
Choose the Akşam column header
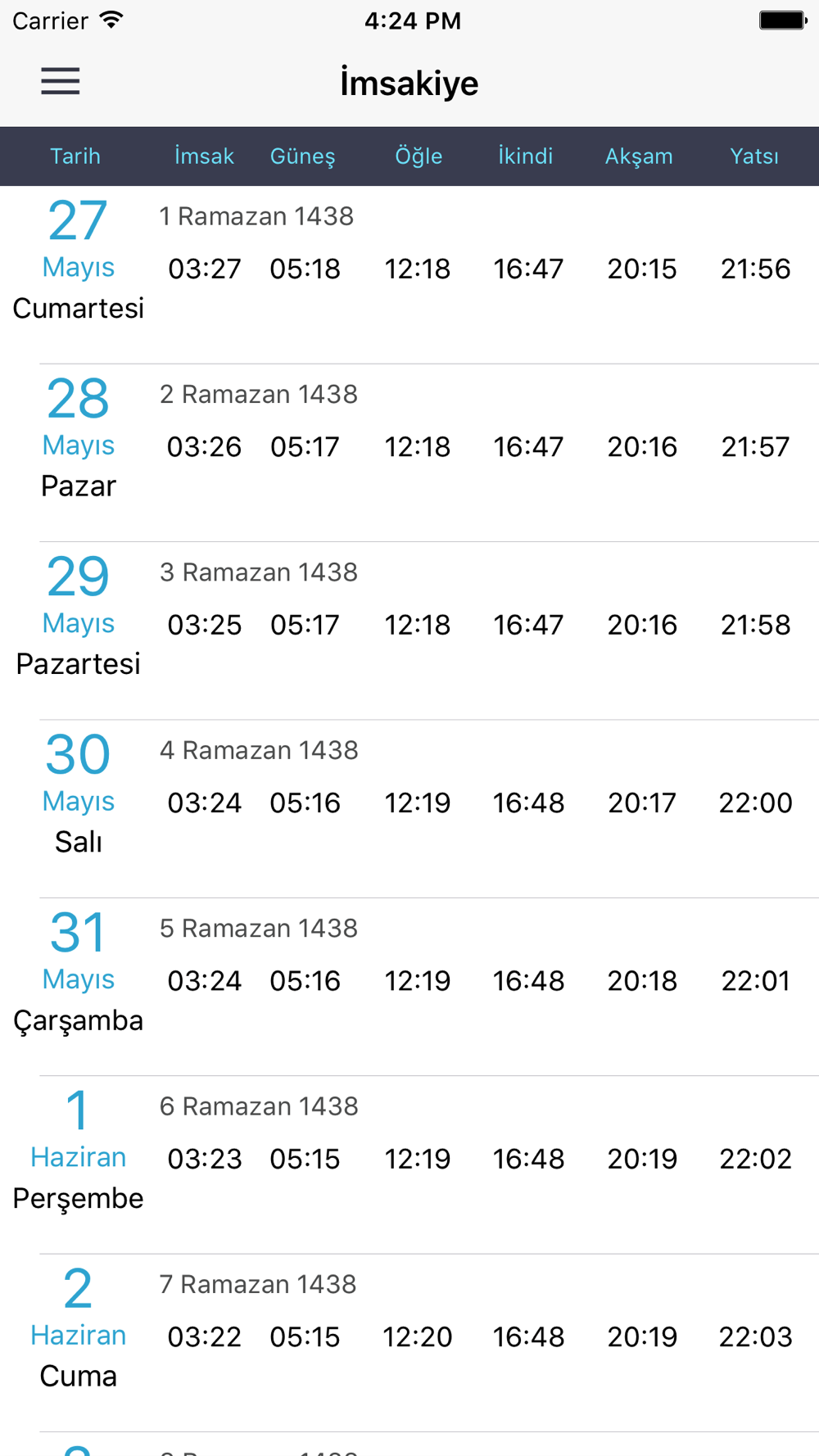[x=639, y=156]
